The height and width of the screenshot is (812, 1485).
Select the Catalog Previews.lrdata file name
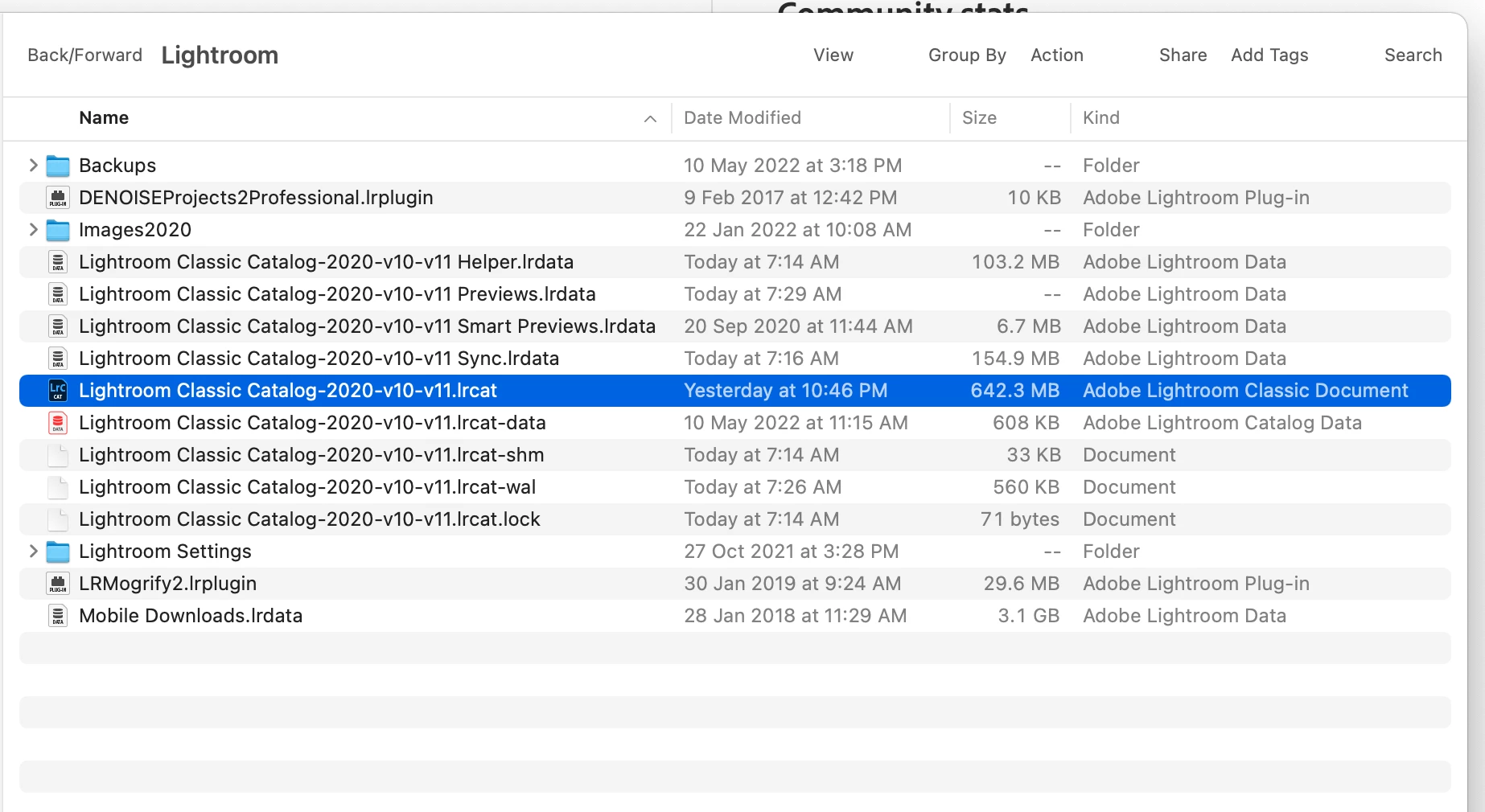coord(337,294)
